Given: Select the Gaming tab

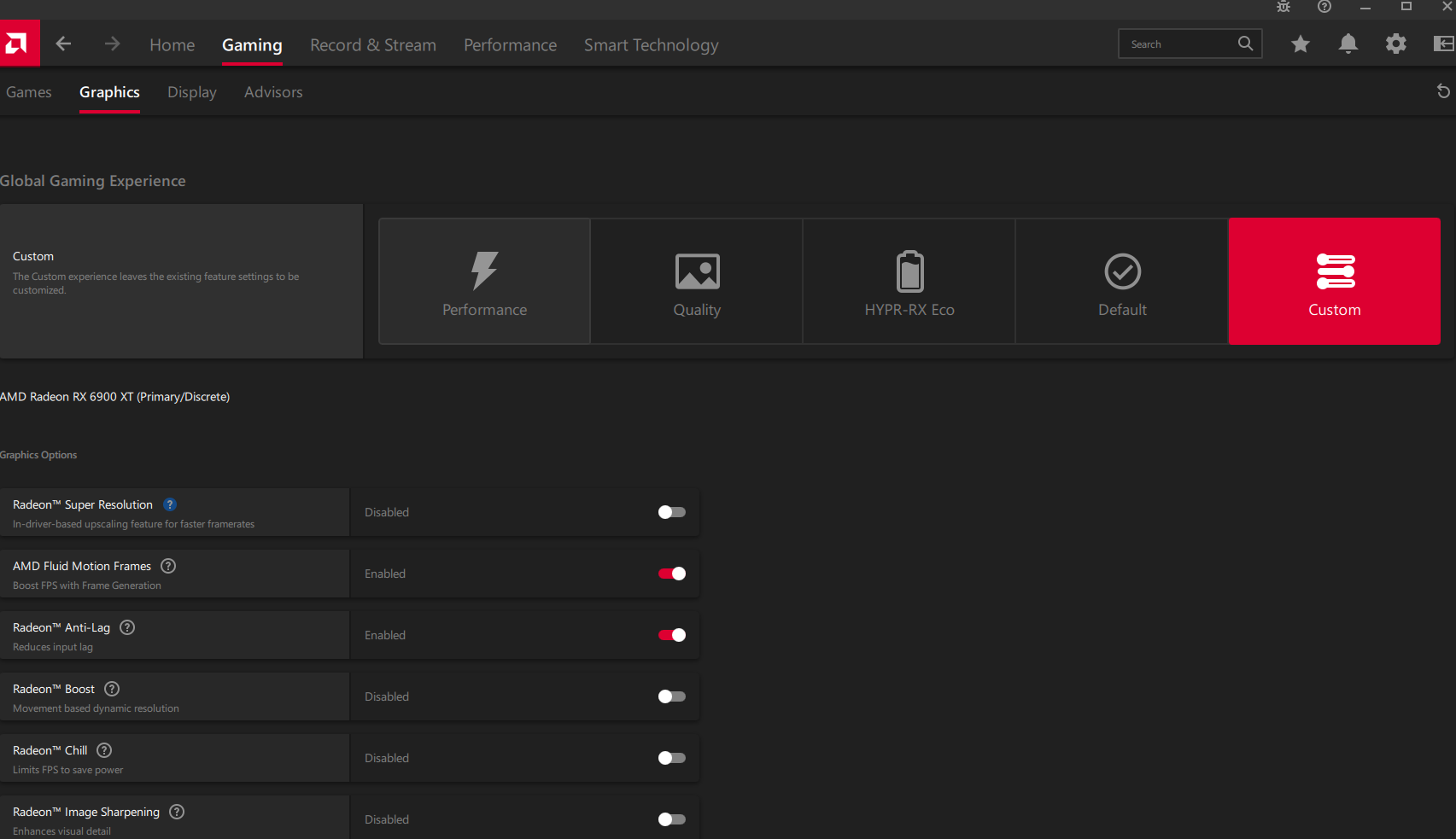Looking at the screenshot, I should [252, 44].
